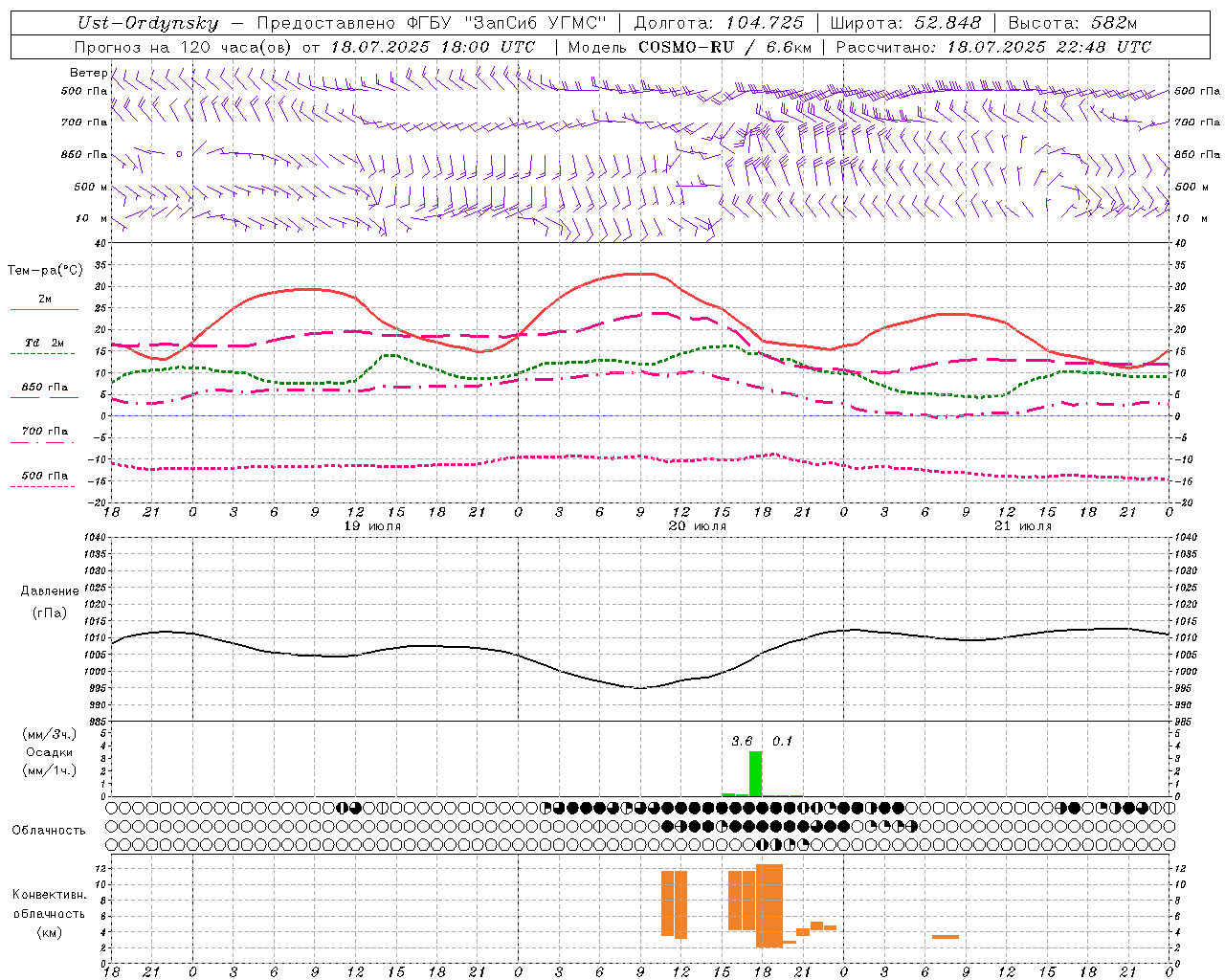This screenshot has width=1225, height=980.
Task: Click the '(гПа)' unit label under Давление
Action: click(x=50, y=612)
